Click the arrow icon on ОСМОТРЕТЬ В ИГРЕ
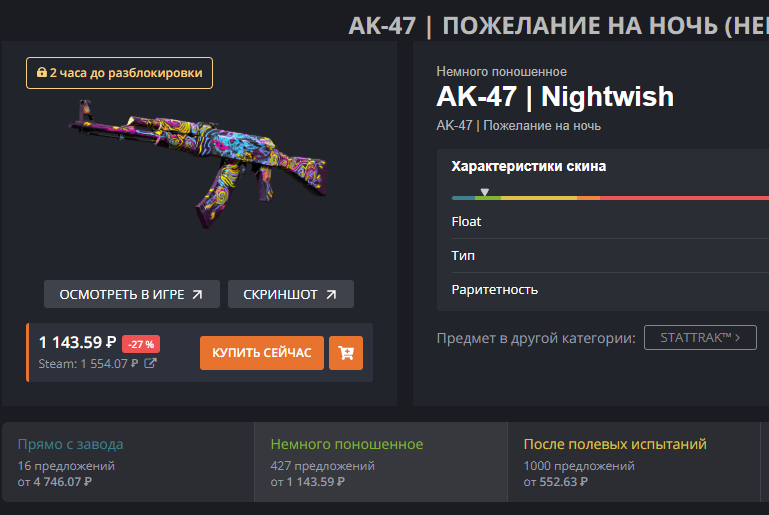The height and width of the screenshot is (515, 769). 197,294
